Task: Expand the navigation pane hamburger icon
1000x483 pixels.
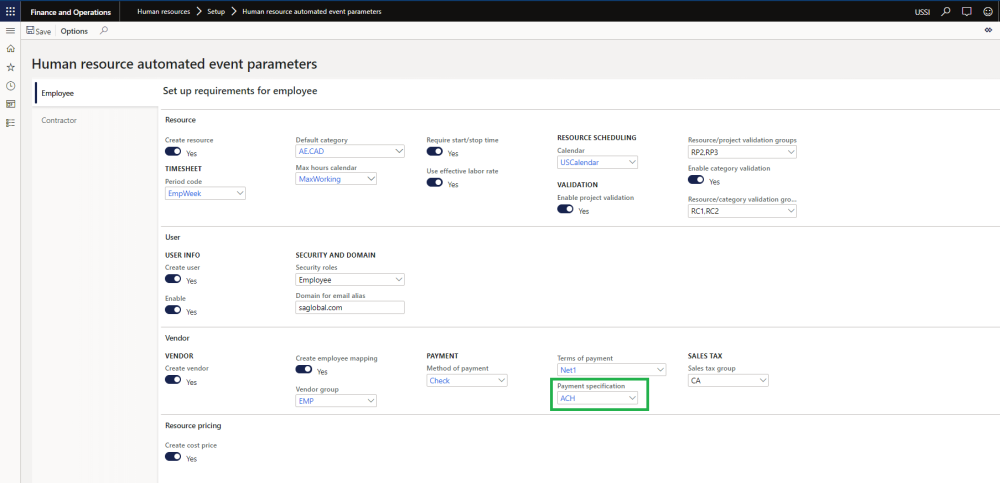Action: pos(10,31)
